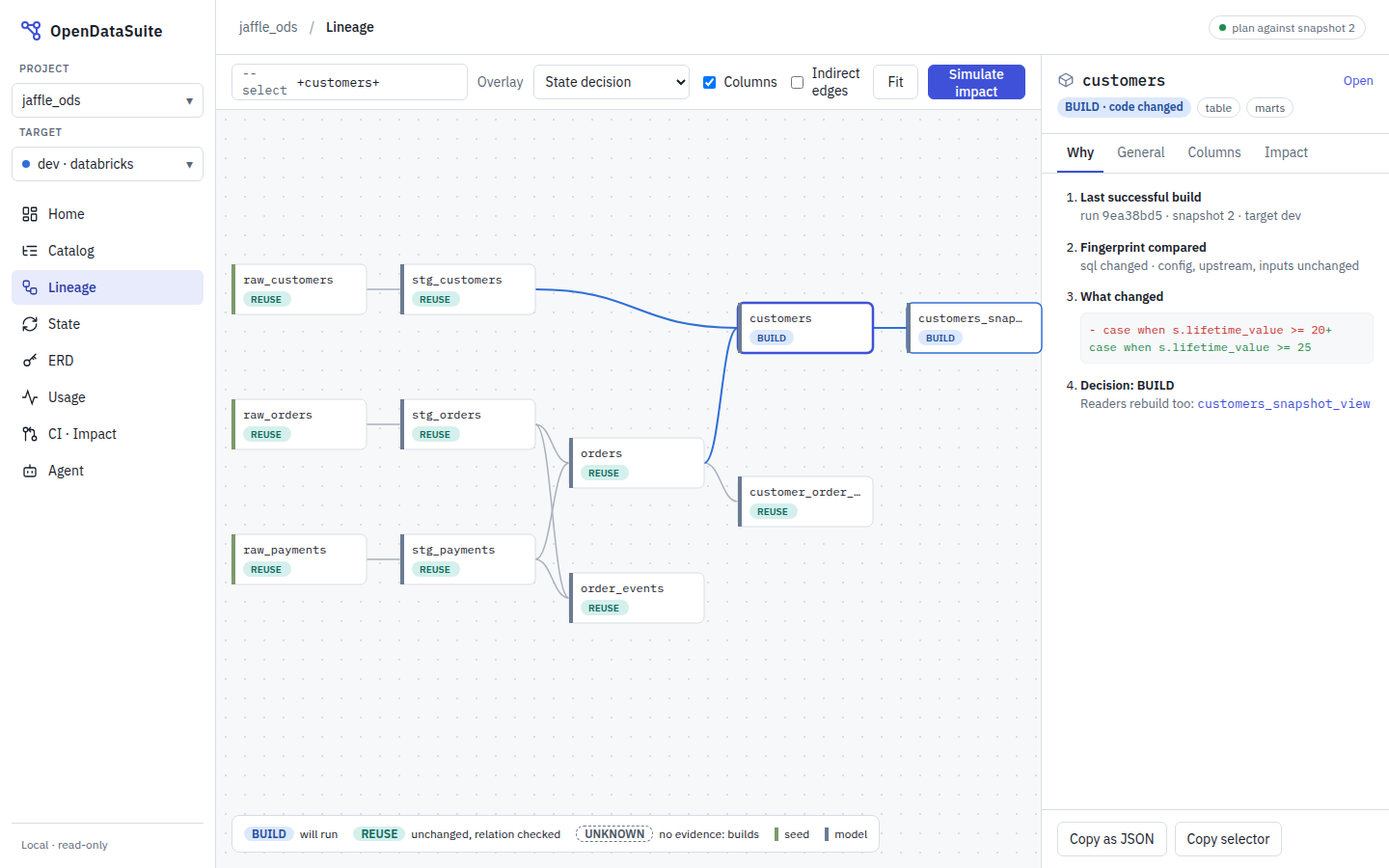Select the stg_orders node
The image size is (1389, 868).
point(468,424)
